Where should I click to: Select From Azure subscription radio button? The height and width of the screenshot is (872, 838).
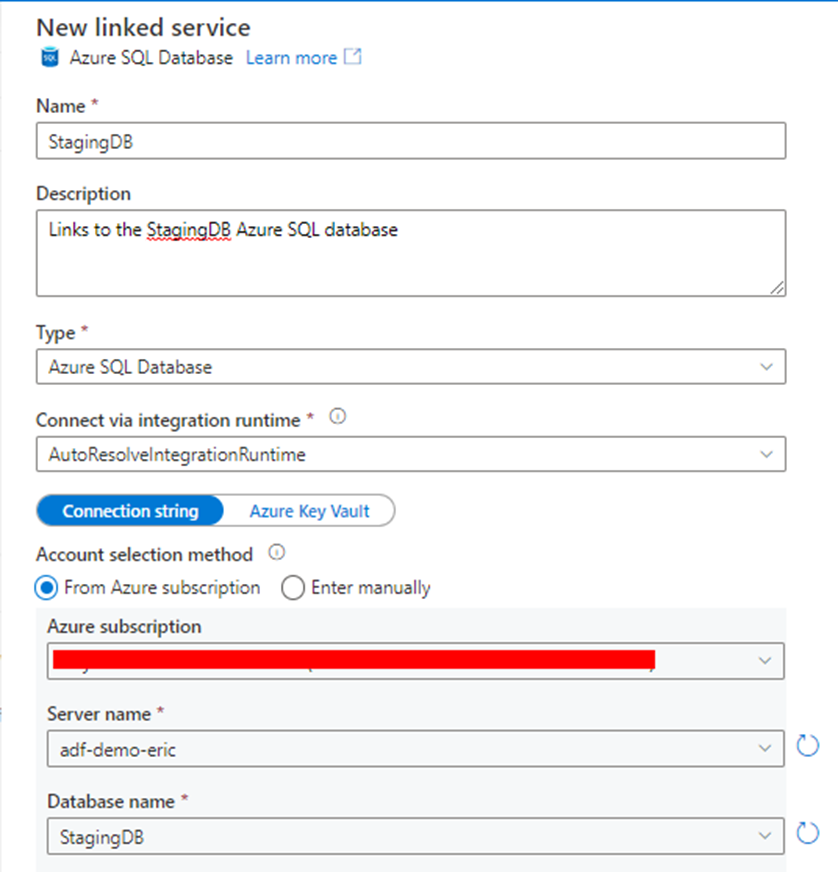click(x=46, y=588)
